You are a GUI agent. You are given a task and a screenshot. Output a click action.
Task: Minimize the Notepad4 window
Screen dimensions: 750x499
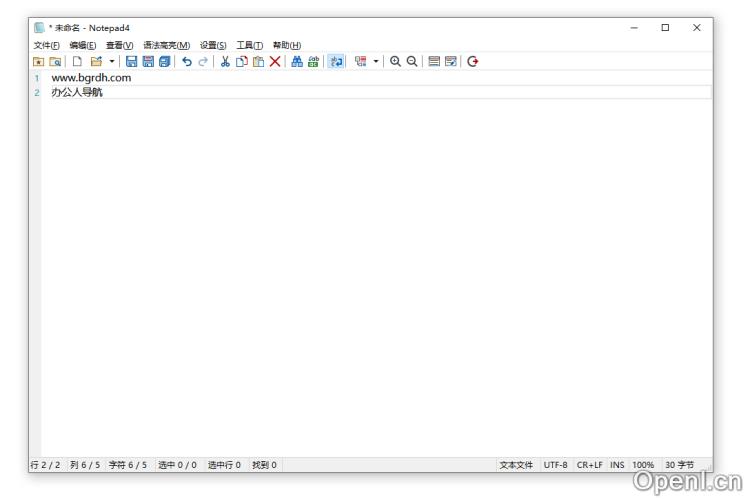(634, 28)
